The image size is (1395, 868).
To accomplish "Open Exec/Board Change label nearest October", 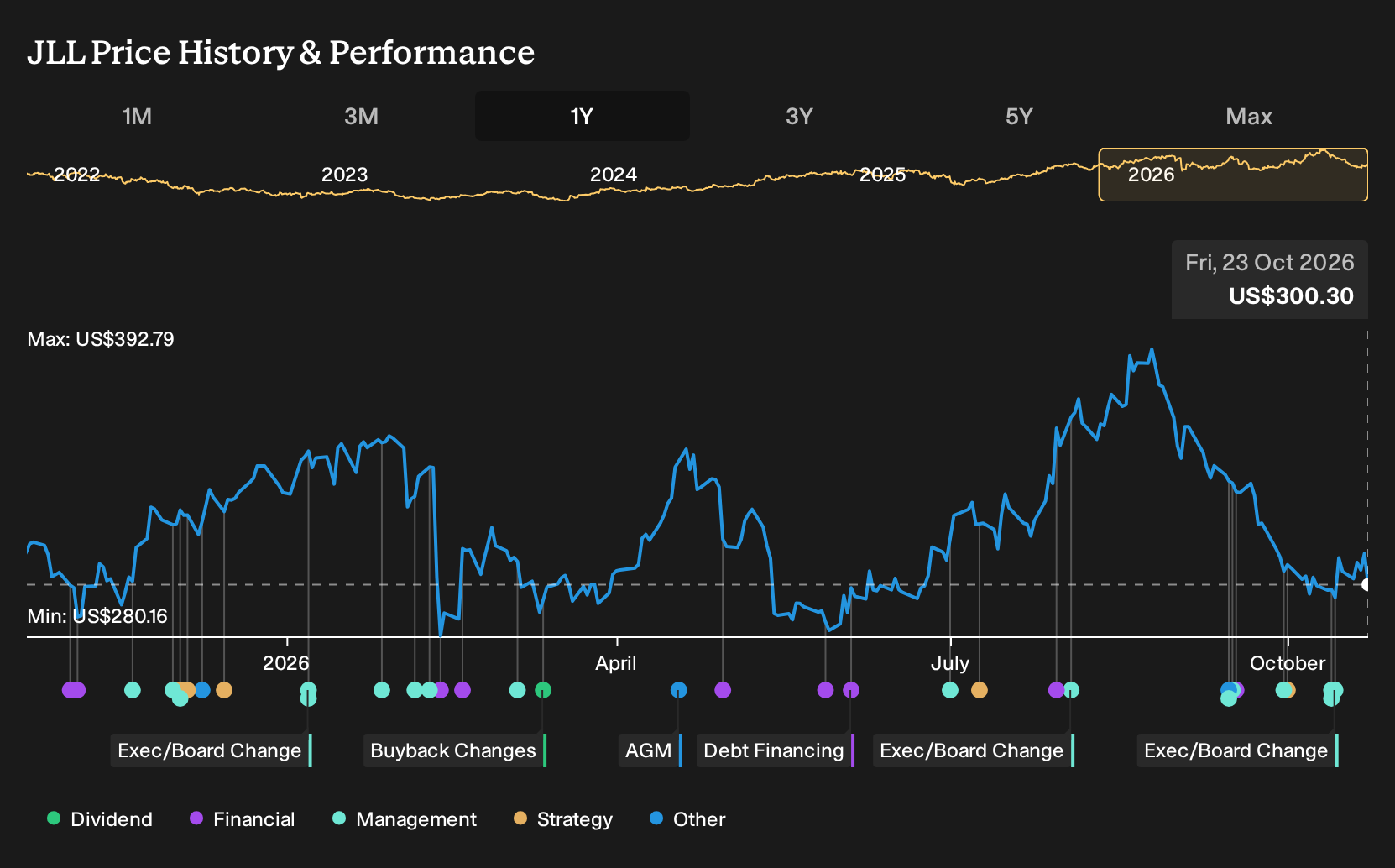I will [1238, 750].
